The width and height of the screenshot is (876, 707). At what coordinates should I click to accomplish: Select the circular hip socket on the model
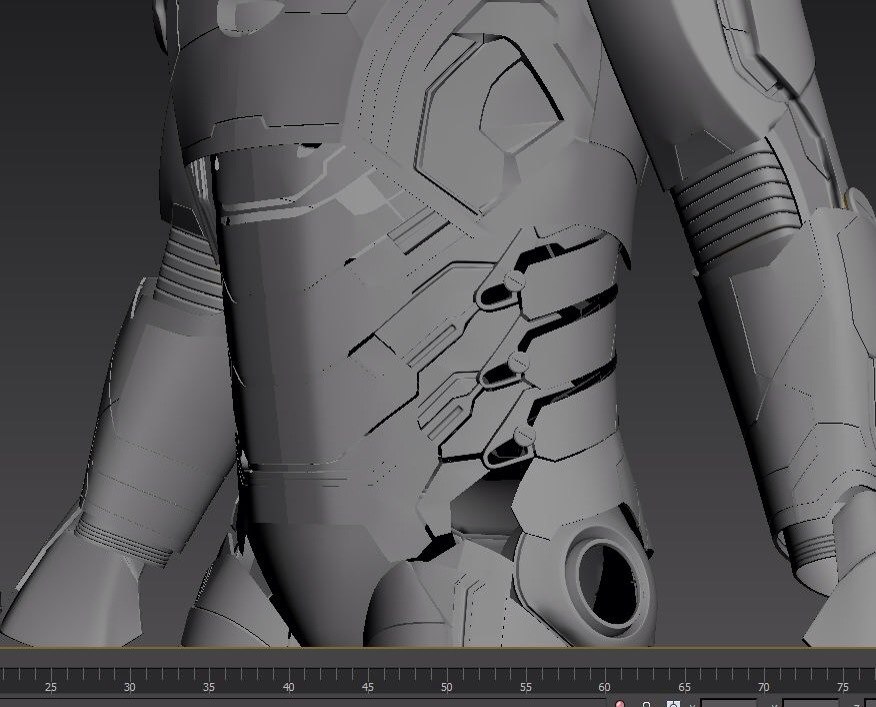pos(607,581)
